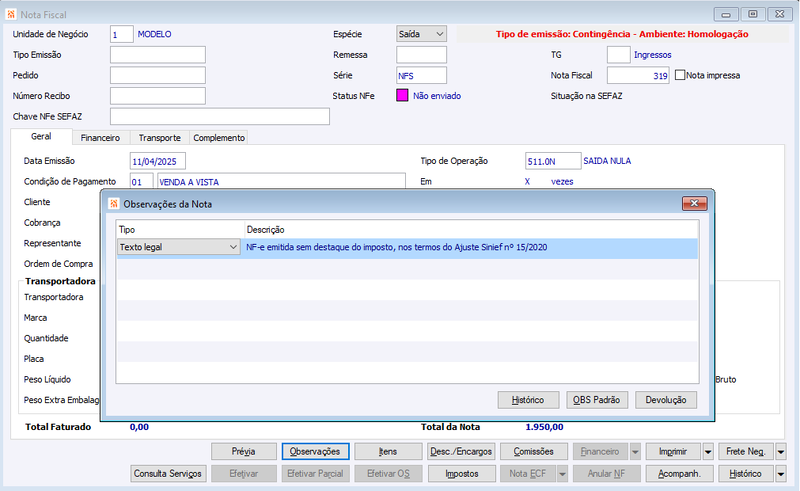Click the Pedido input field
Image resolution: width=800 pixels, height=491 pixels.
158,75
